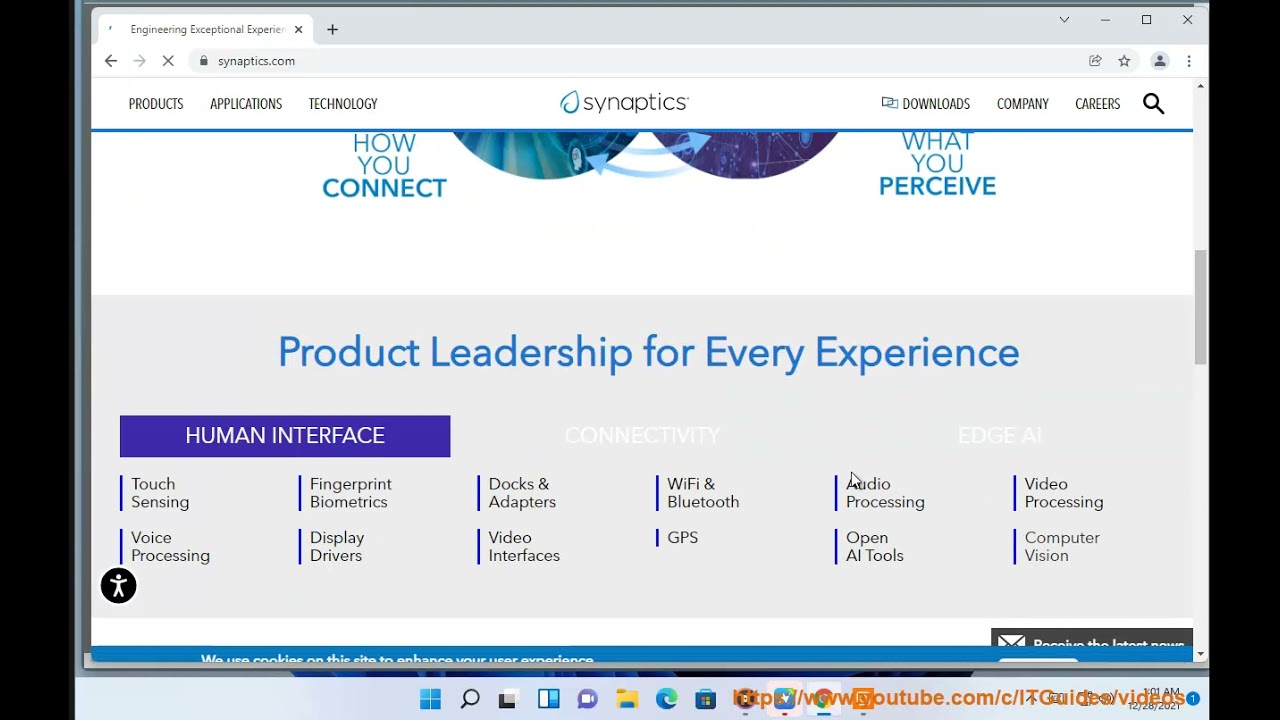
Task: Visit the Docks & Adapters link
Action: point(522,493)
